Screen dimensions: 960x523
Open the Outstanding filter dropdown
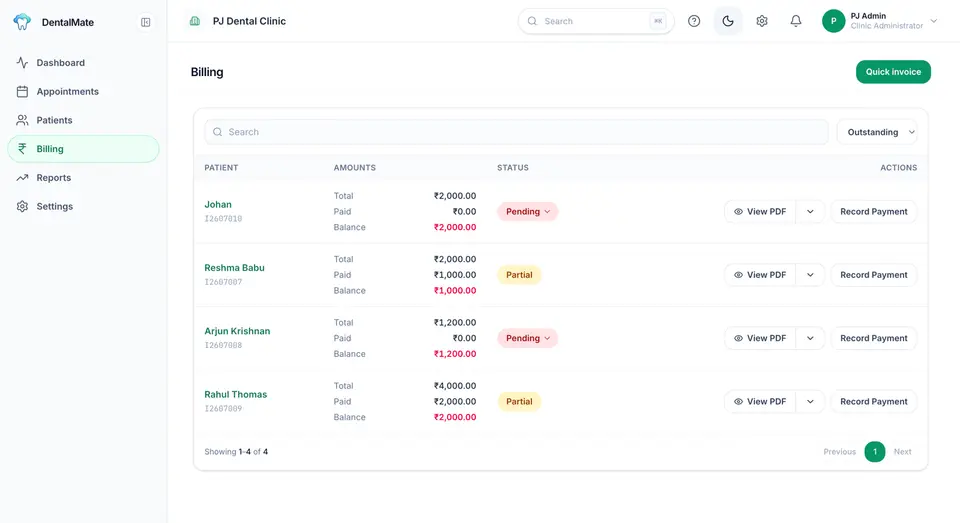[x=877, y=132]
